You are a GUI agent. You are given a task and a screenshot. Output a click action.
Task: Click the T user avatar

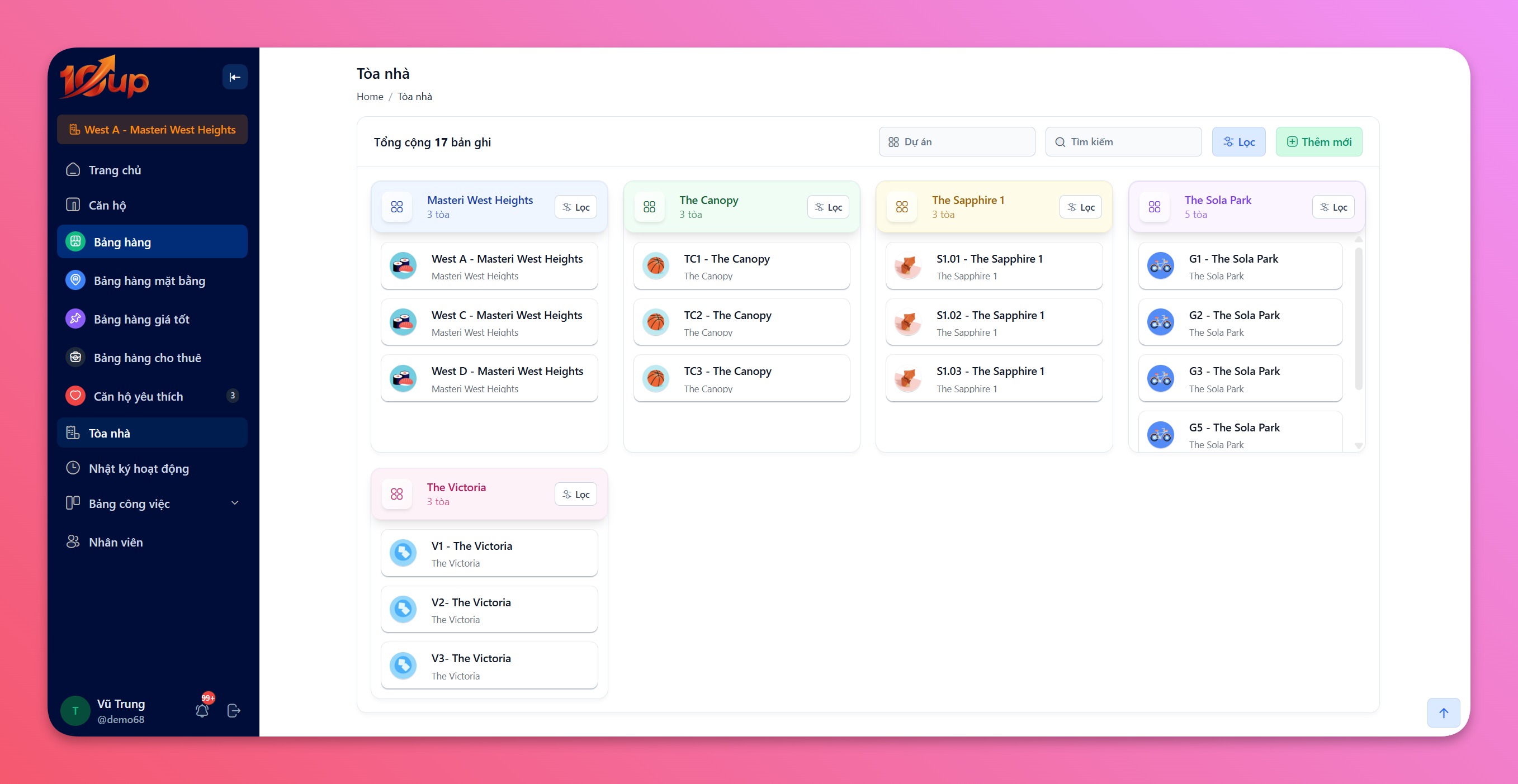[x=75, y=710]
